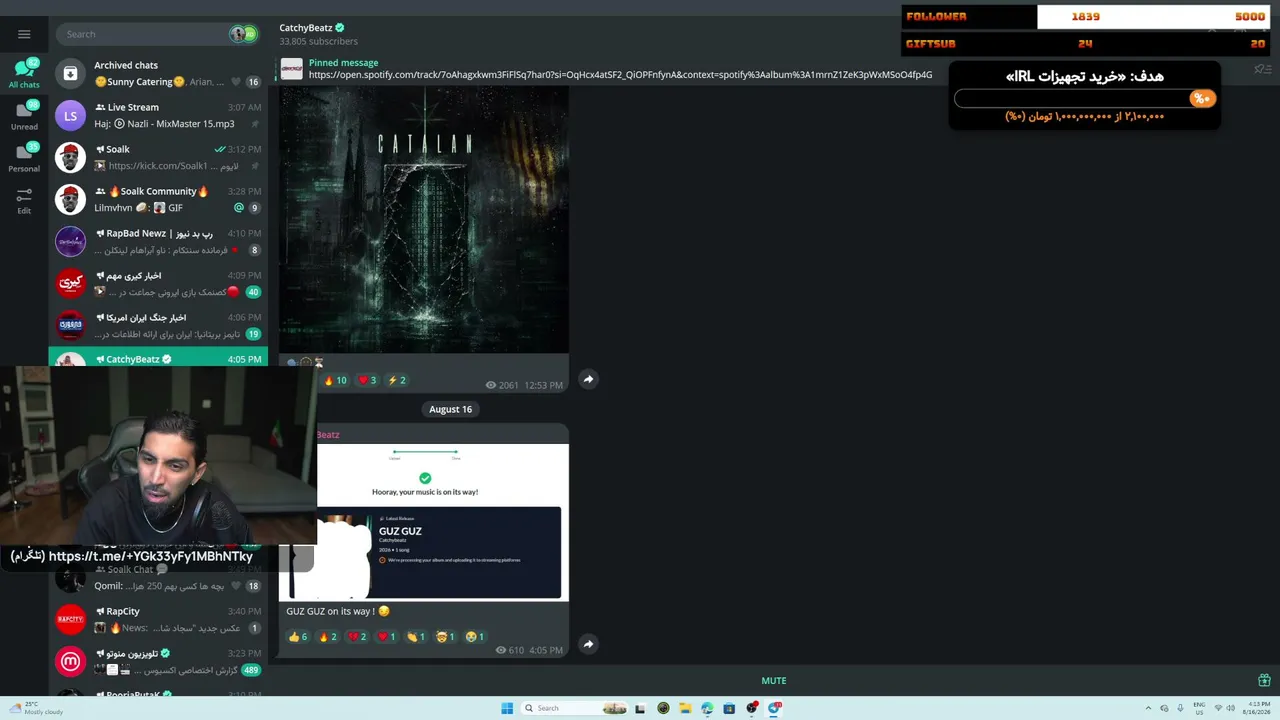The height and width of the screenshot is (720, 1280).
Task: Click the taskbar microphone tray icon
Action: [x=1180, y=708]
